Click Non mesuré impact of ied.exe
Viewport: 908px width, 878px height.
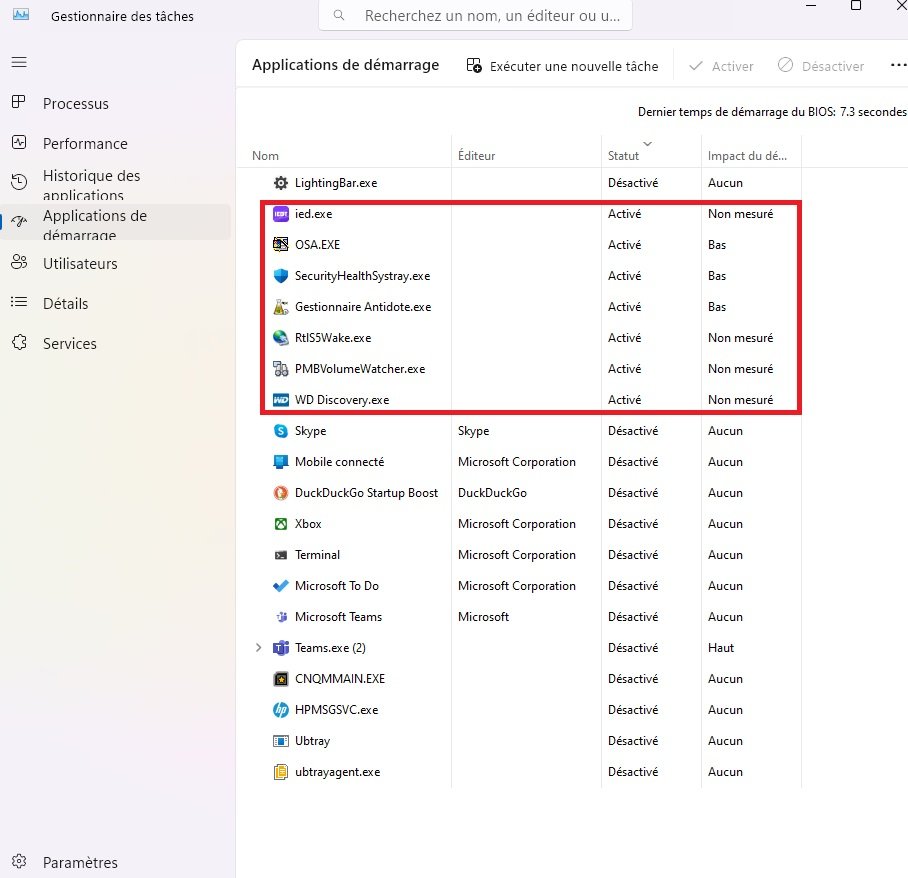click(x=740, y=214)
